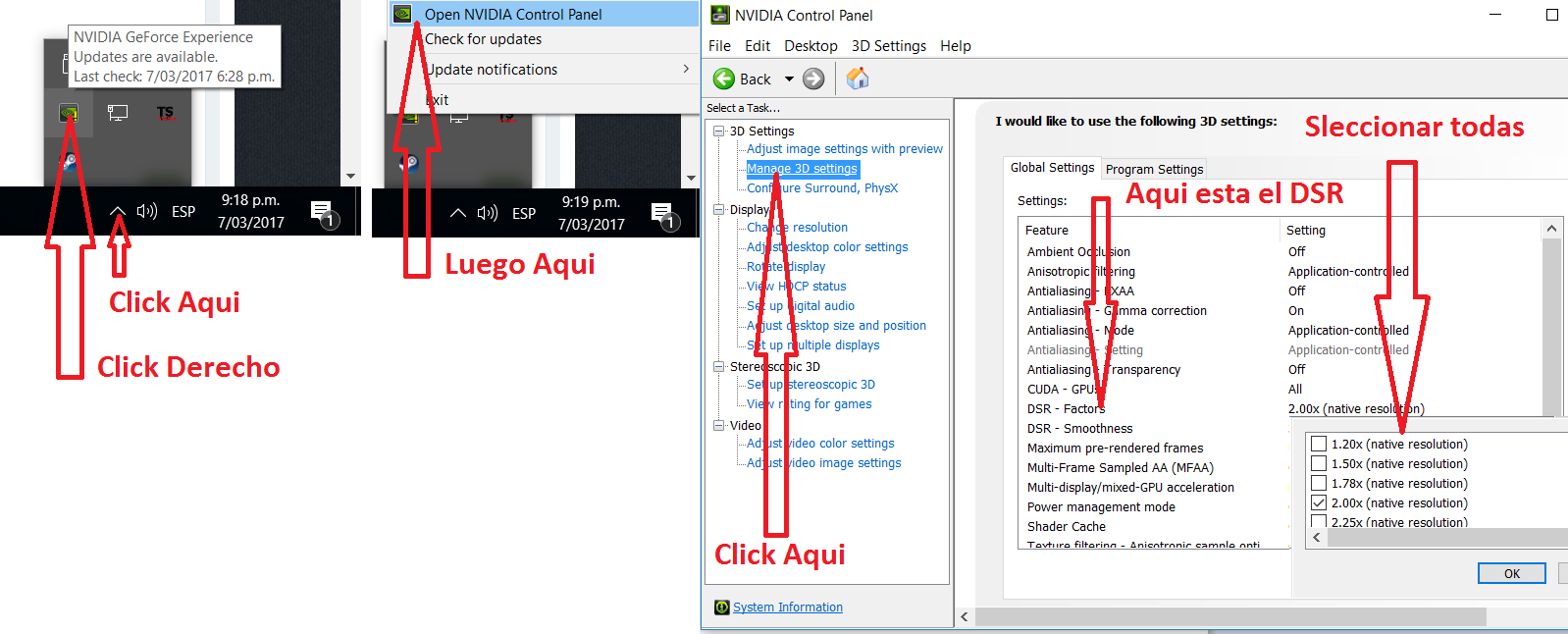Open Set up stereoscopic 3D link
This screenshot has height=634, width=1568.
coord(810,385)
